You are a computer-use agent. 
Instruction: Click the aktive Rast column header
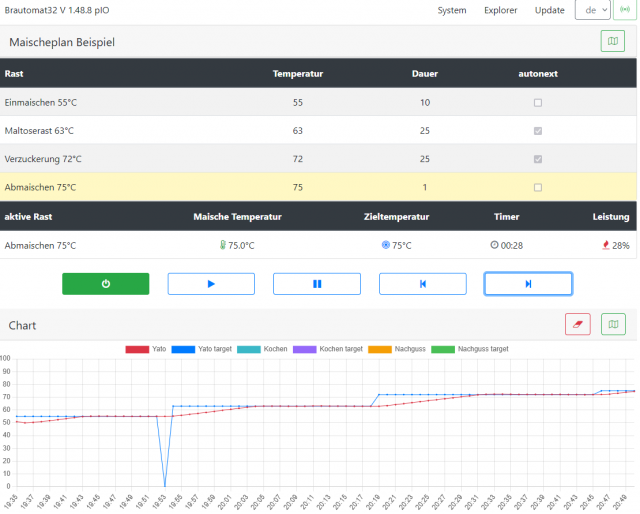[x=28, y=217]
